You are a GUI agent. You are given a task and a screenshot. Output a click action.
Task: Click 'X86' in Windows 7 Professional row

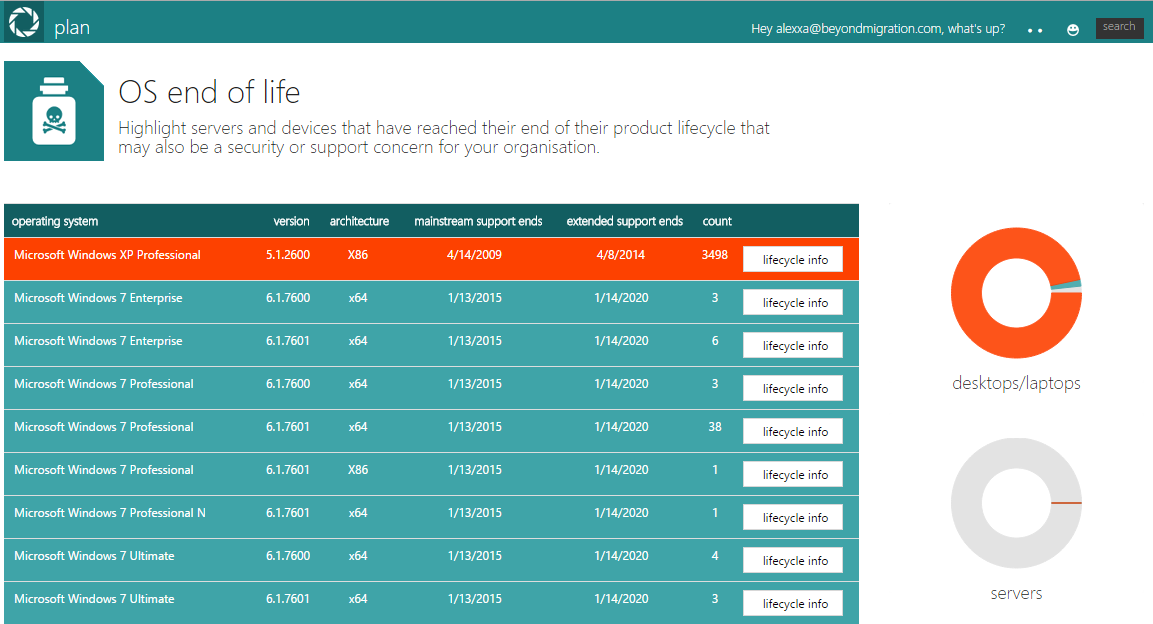[x=358, y=470]
